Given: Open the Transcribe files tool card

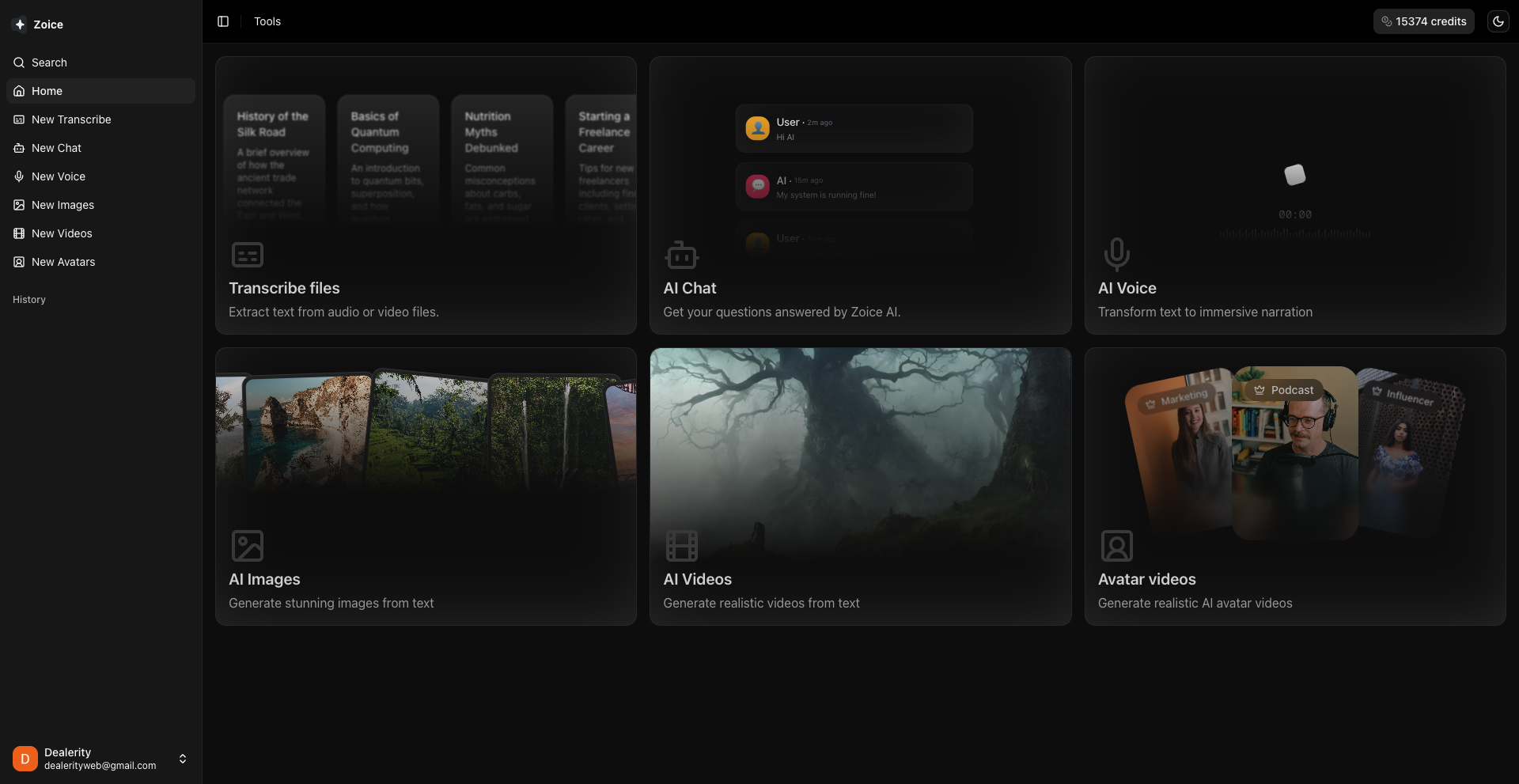Looking at the screenshot, I should (x=426, y=195).
